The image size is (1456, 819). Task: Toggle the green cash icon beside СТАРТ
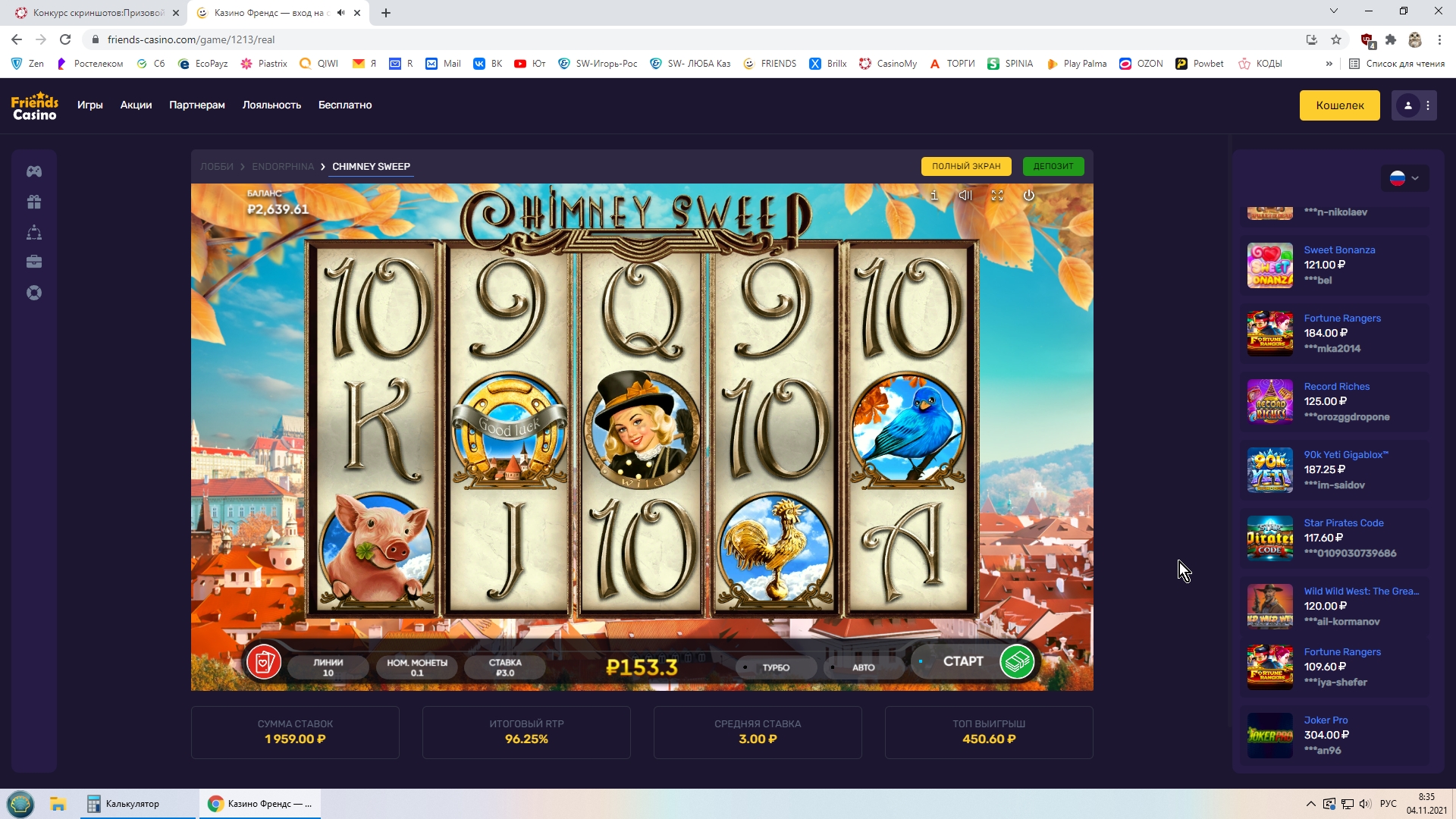[x=1017, y=662]
